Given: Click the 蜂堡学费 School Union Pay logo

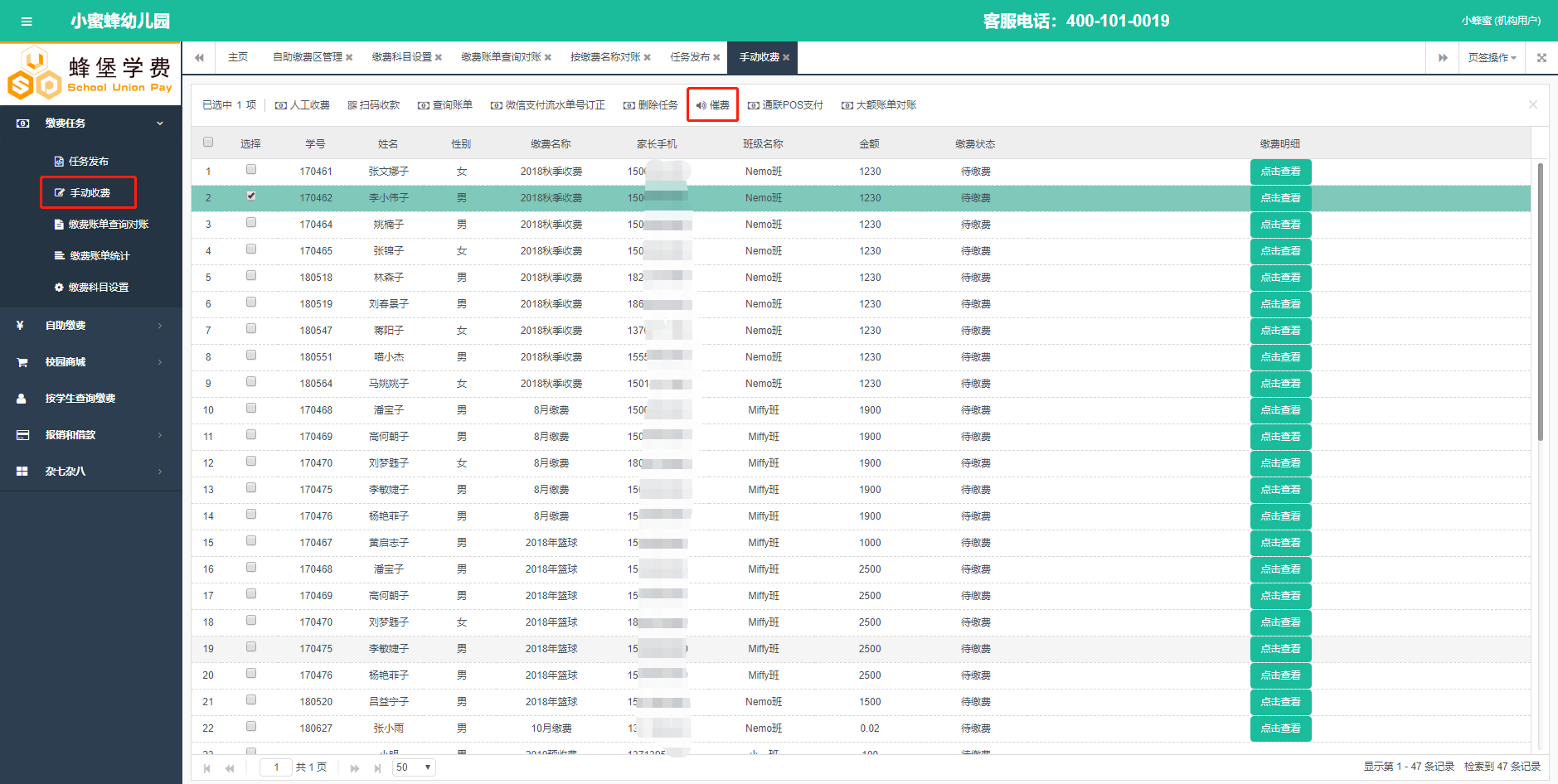Looking at the screenshot, I should [x=90, y=74].
